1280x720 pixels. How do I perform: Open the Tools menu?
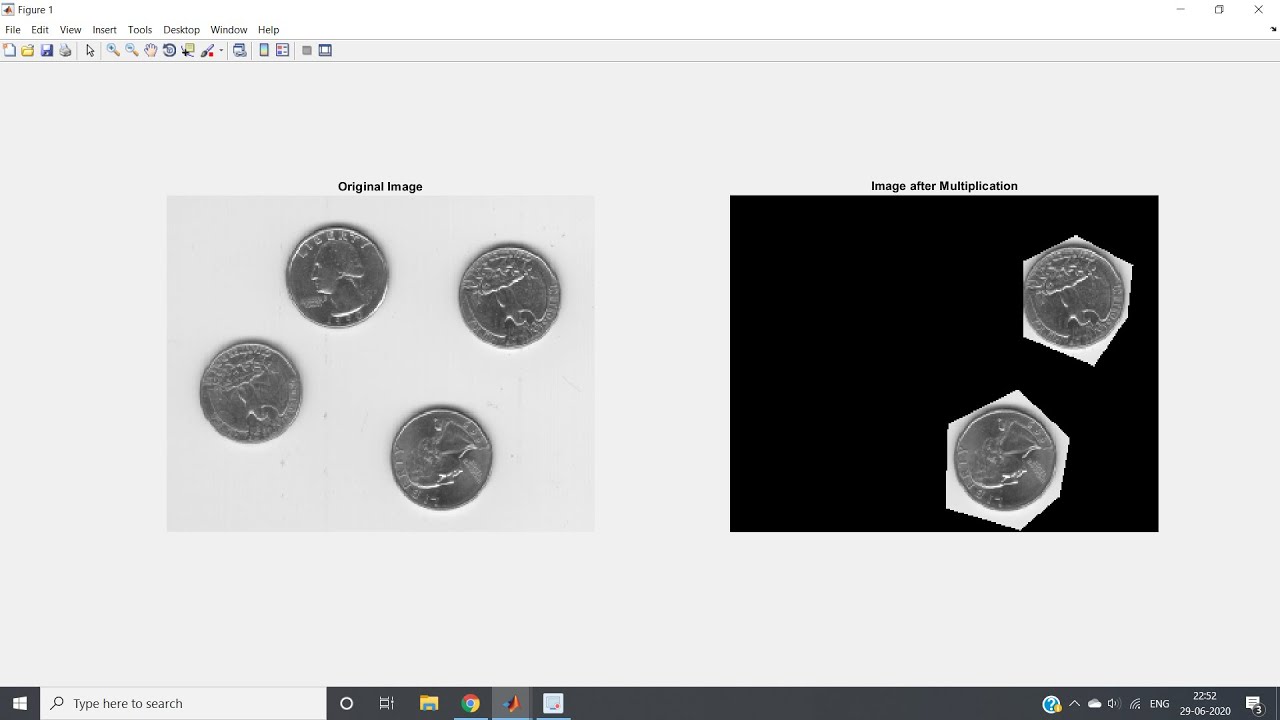(140, 30)
